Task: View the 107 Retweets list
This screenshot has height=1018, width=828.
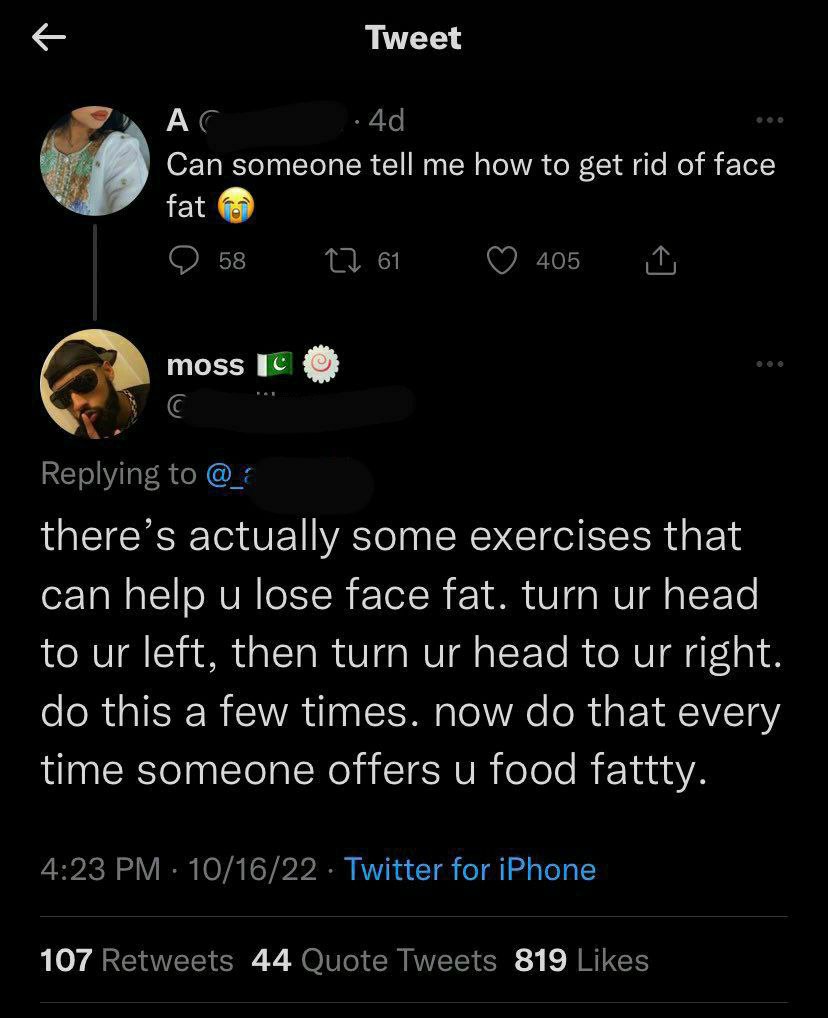Action: (x=136, y=960)
